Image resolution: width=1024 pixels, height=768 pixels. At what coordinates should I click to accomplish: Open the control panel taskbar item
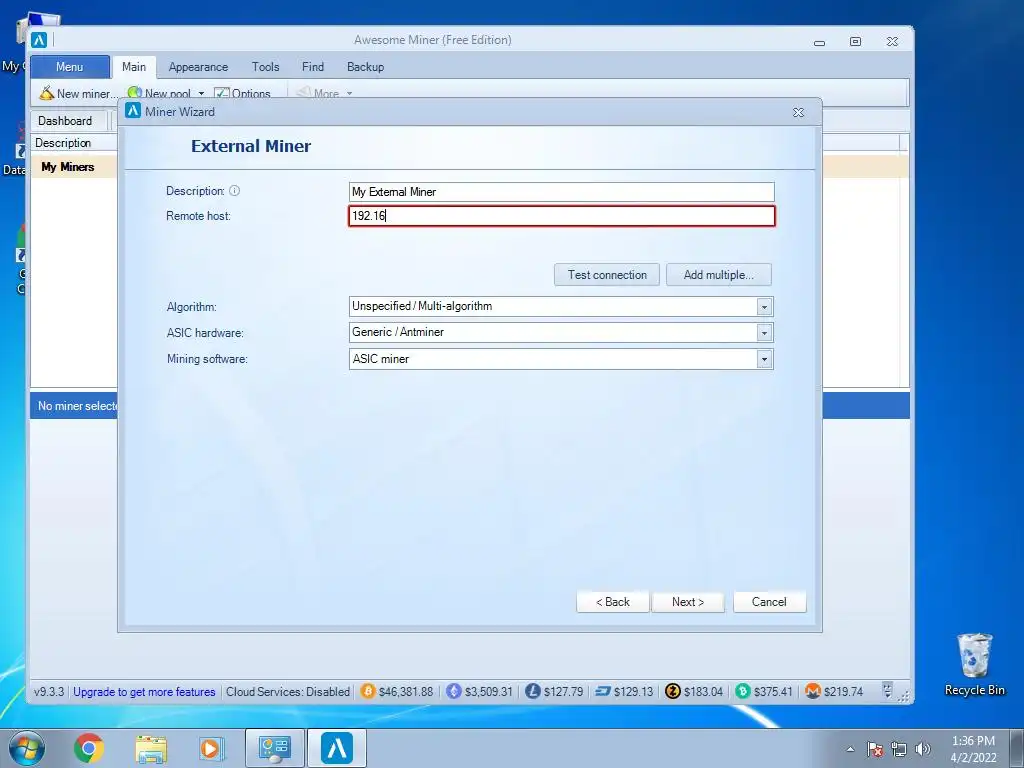point(274,748)
